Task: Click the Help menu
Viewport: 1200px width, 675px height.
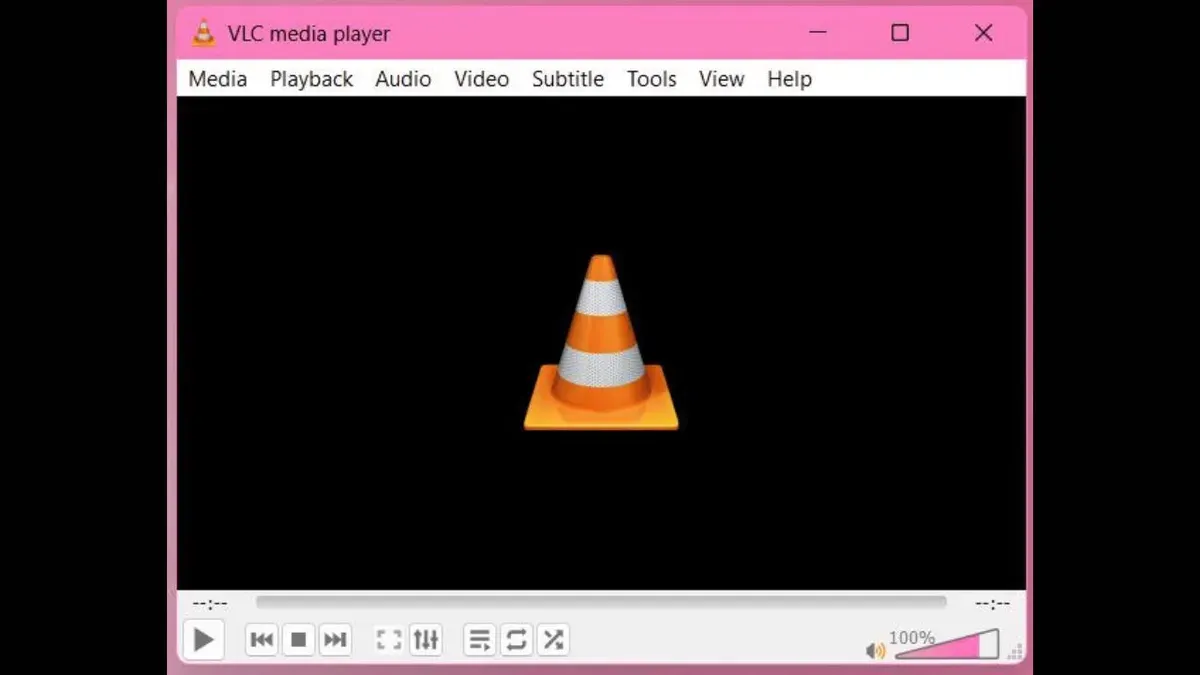Action: [x=789, y=79]
